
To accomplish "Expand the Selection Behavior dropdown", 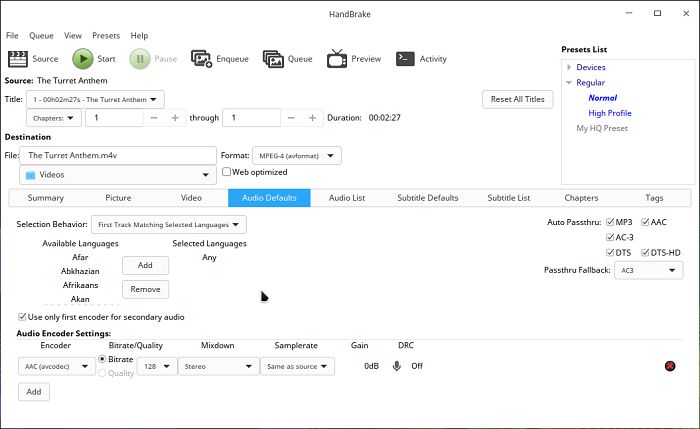I will click(x=168, y=225).
